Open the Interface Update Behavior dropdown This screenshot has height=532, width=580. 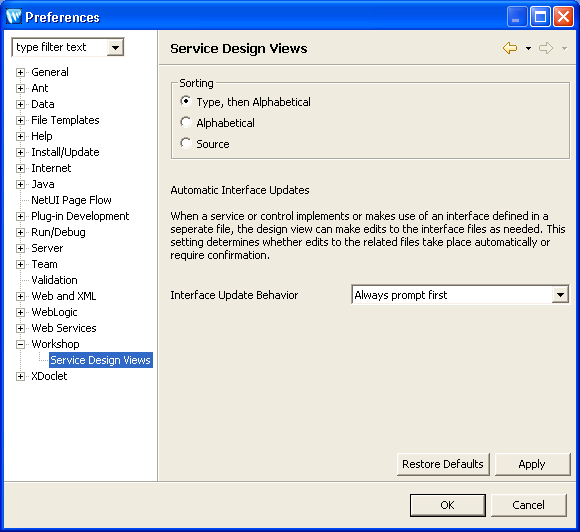pos(560,295)
